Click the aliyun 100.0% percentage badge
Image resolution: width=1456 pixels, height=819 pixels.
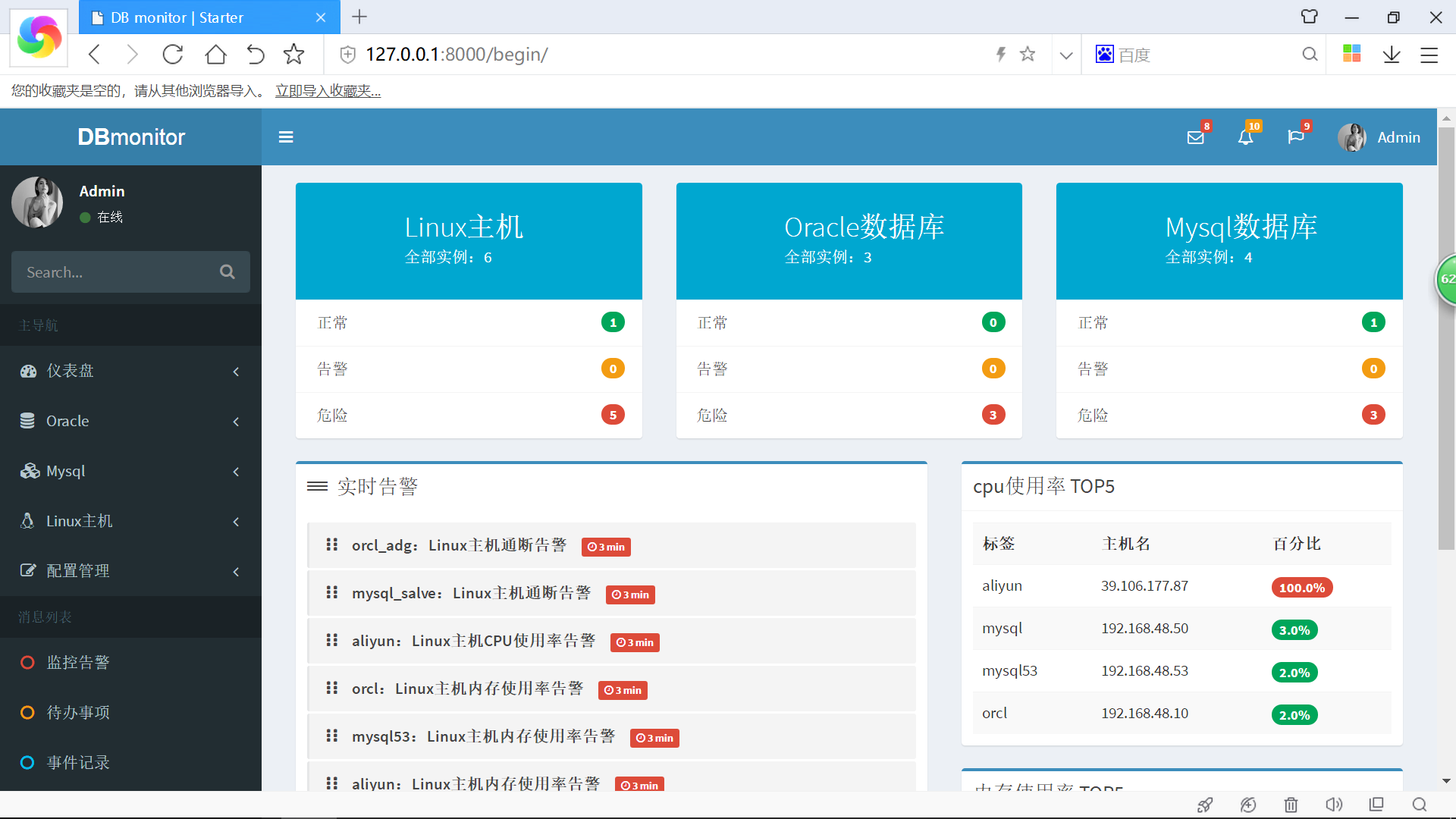click(1302, 588)
